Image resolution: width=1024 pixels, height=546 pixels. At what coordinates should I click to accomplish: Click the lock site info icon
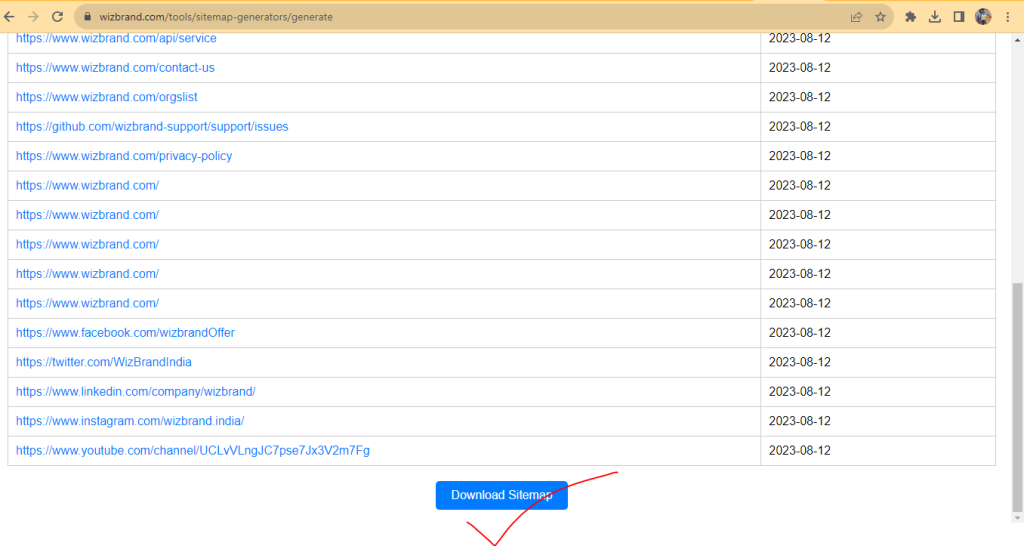click(86, 17)
